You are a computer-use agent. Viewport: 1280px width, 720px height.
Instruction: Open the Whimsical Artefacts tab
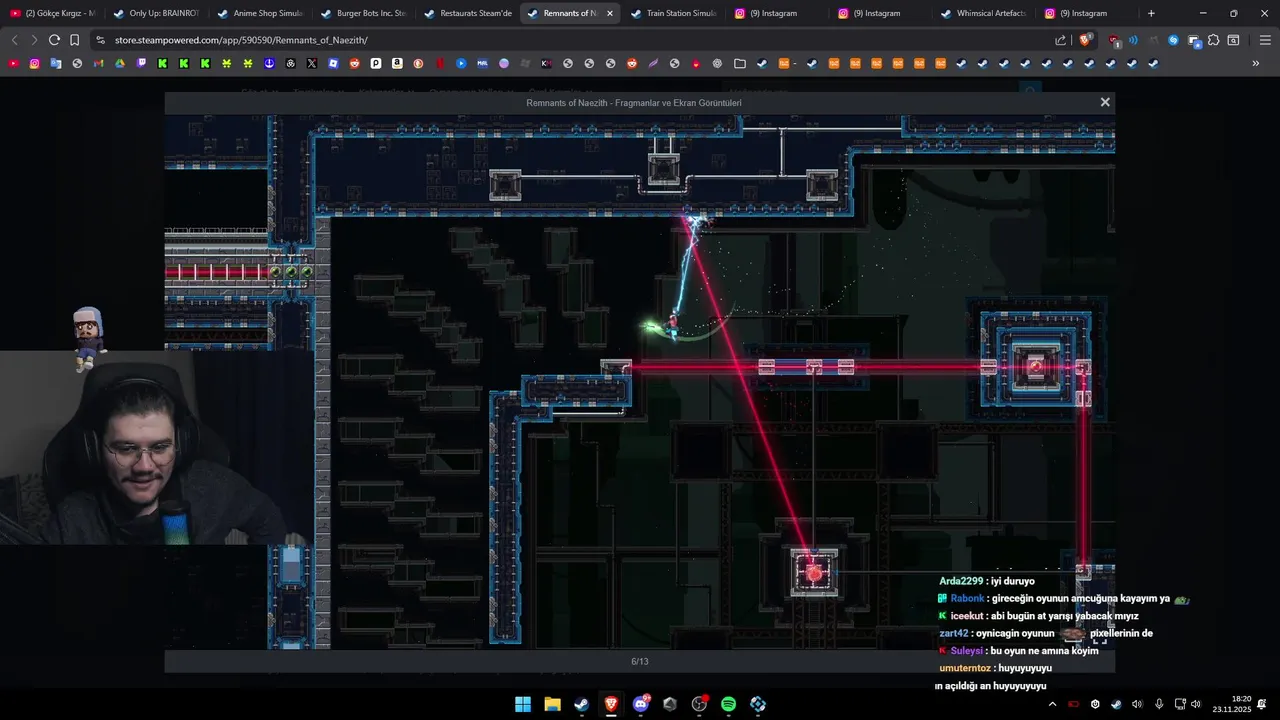click(983, 13)
